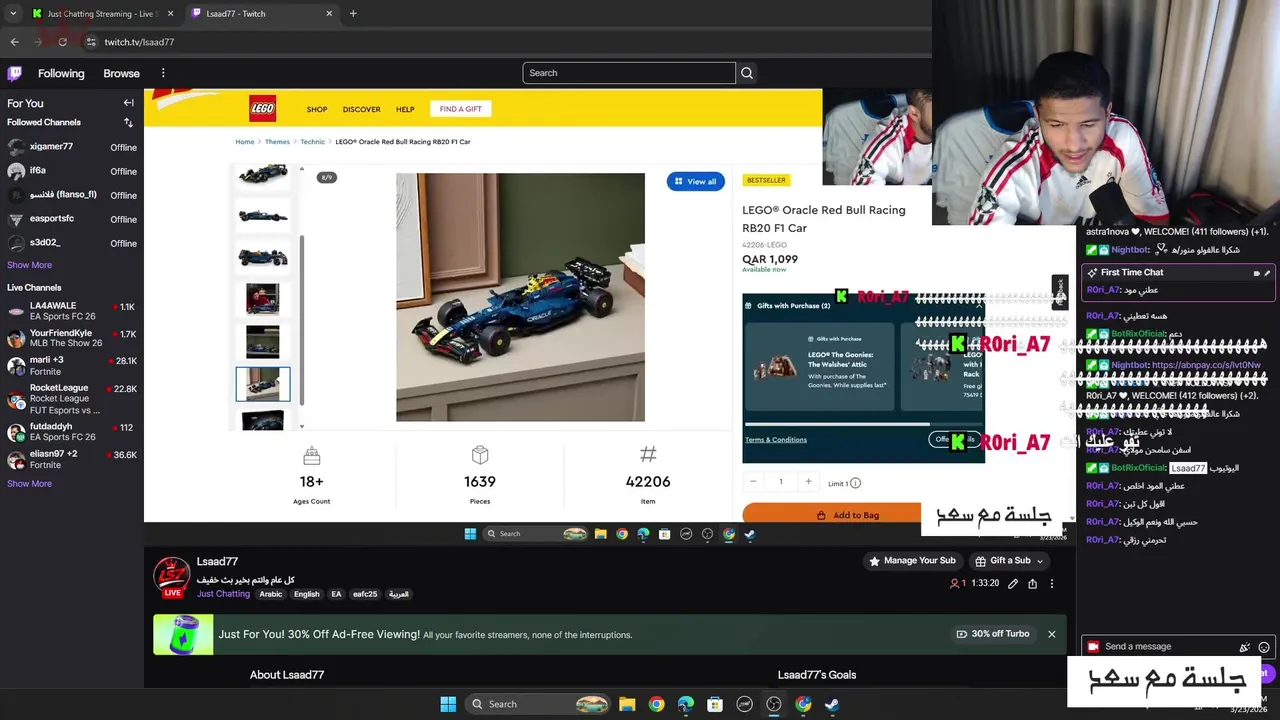Open LA4AWALE live channel
Image resolution: width=1280 pixels, height=720 pixels.
pos(71,311)
